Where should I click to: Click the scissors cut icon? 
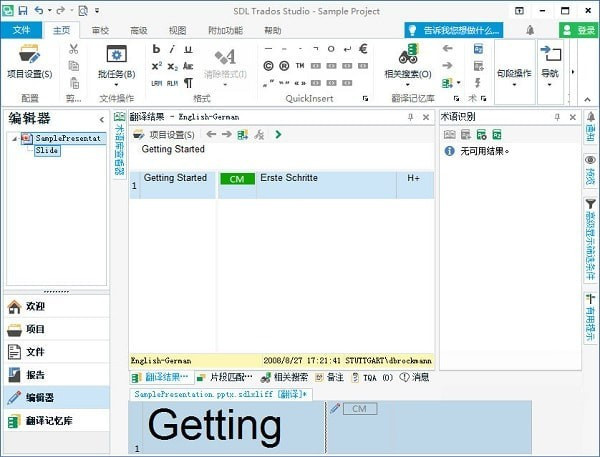pos(73,49)
